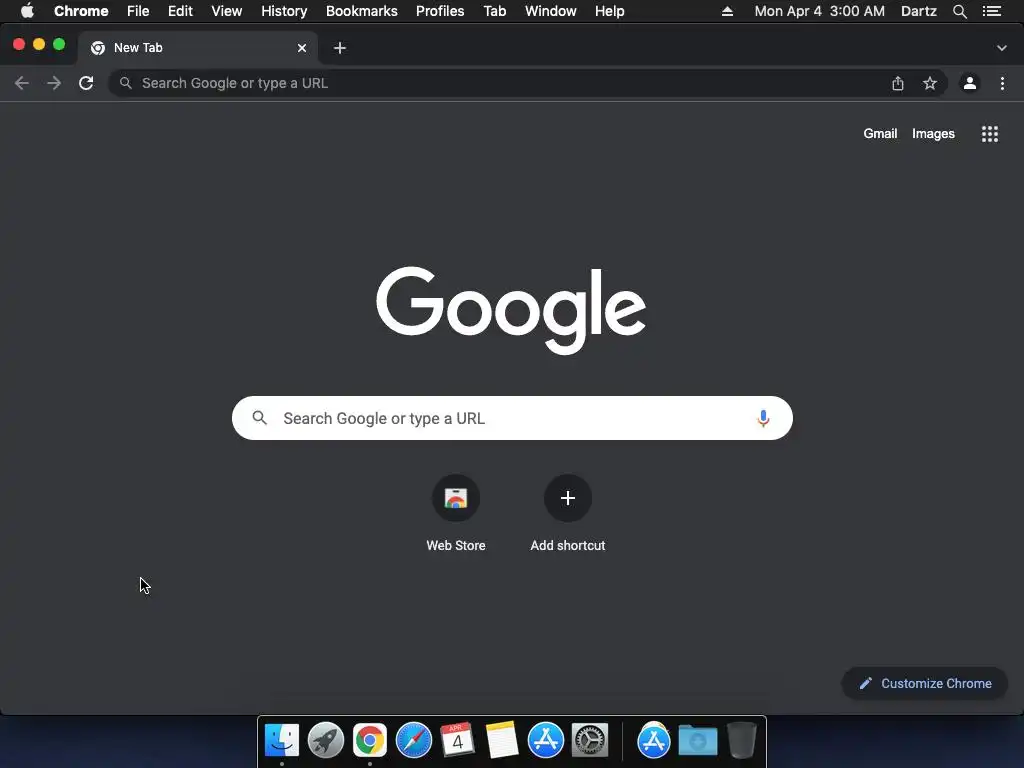Start voice search with the microphone
Viewport: 1024px width, 768px height.
tap(763, 418)
